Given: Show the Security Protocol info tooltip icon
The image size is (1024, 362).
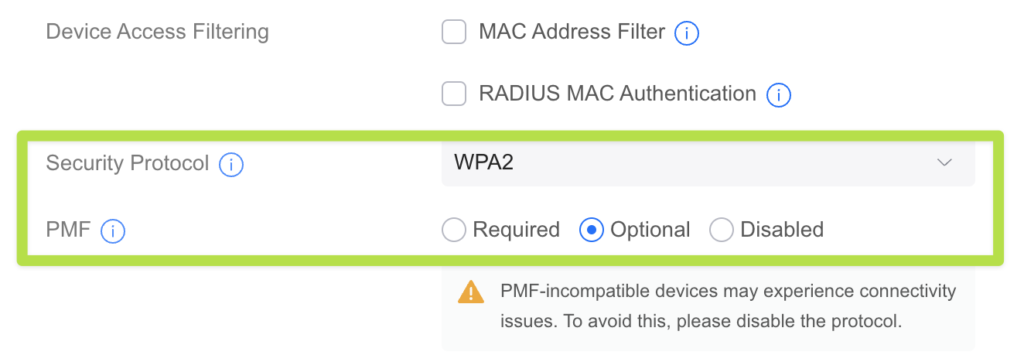Looking at the screenshot, I should pos(231,165).
